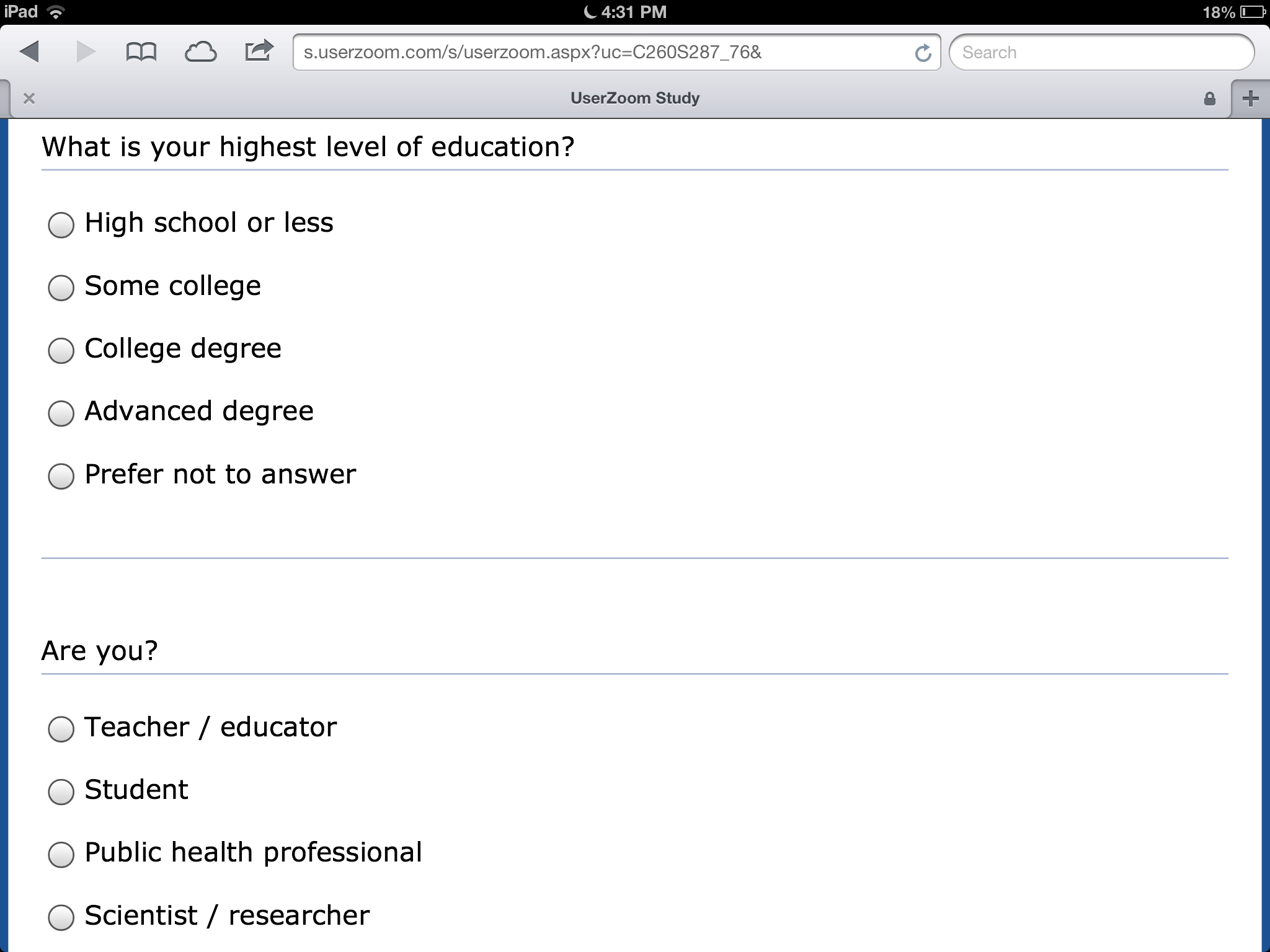1270x952 pixels.
Task: Choose the Student option
Action: (x=61, y=791)
